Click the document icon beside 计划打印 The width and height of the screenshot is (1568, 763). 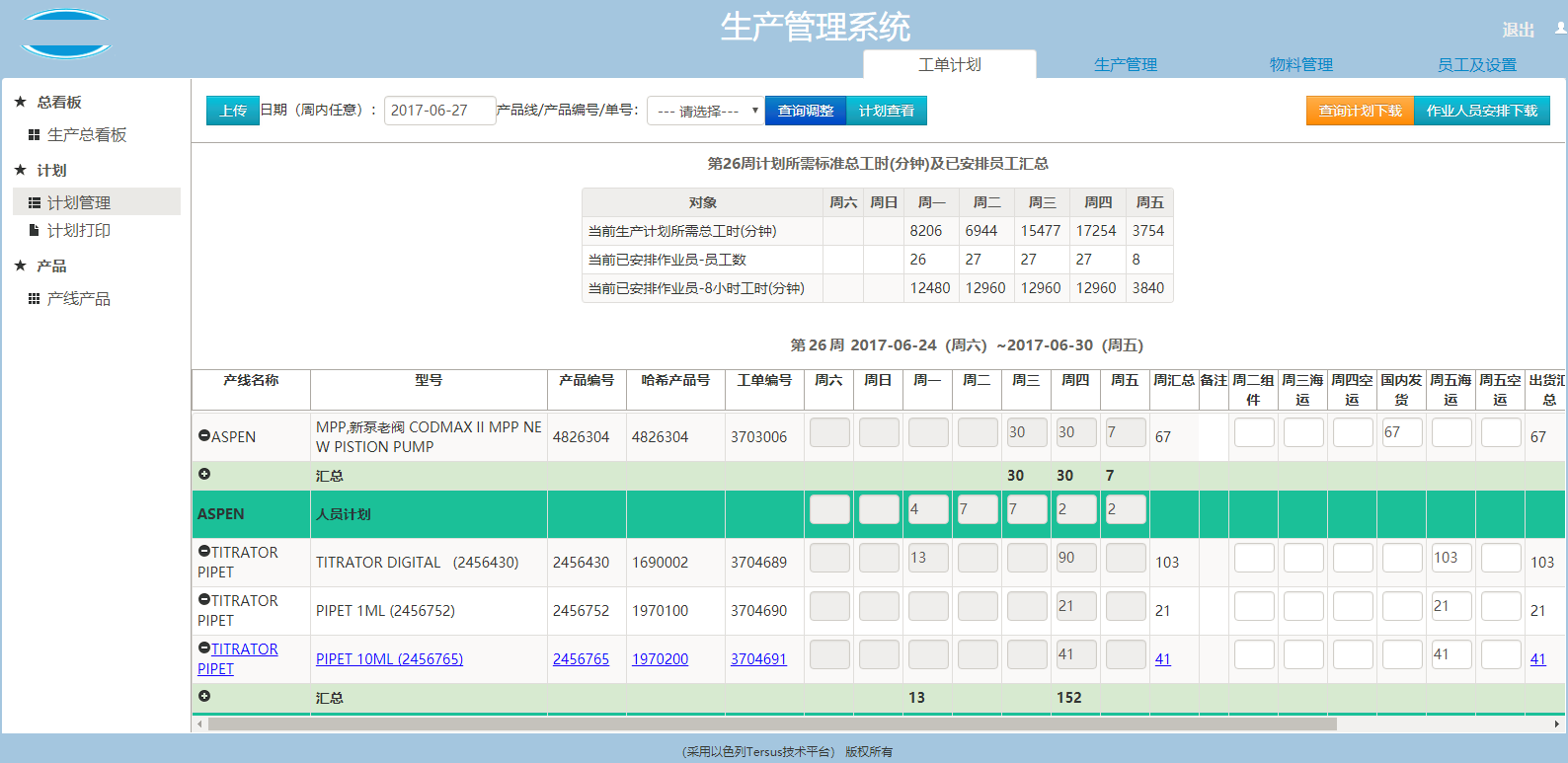(34, 230)
